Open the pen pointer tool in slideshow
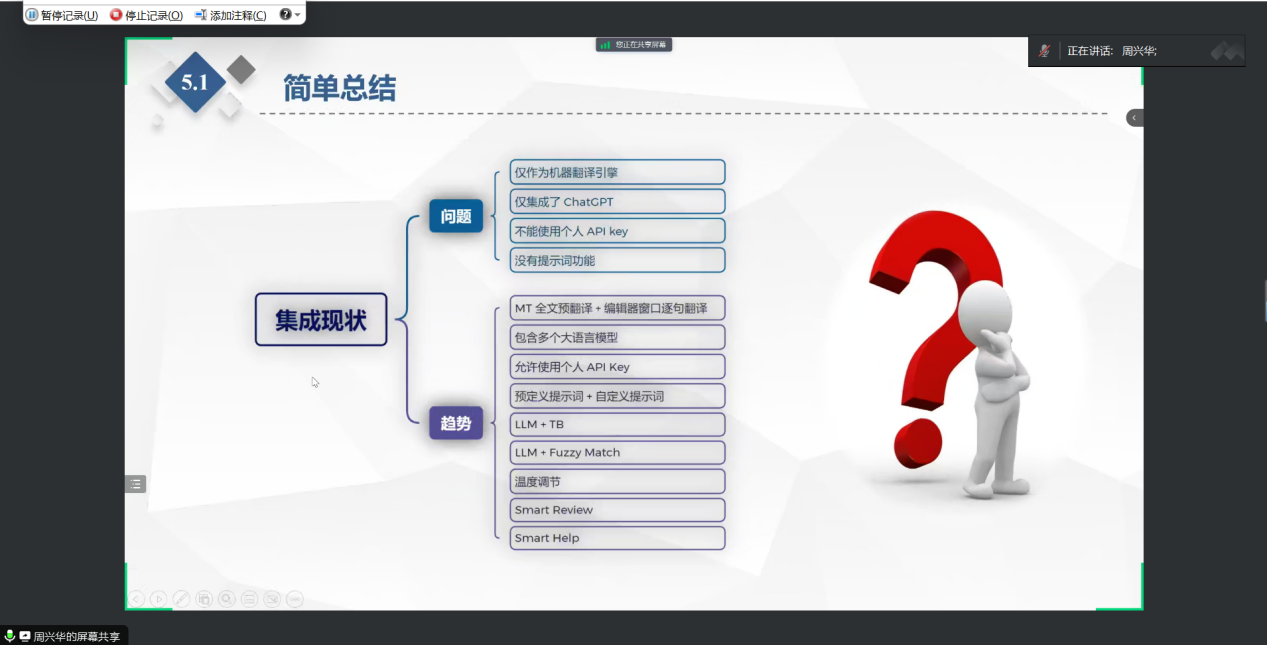 181,599
